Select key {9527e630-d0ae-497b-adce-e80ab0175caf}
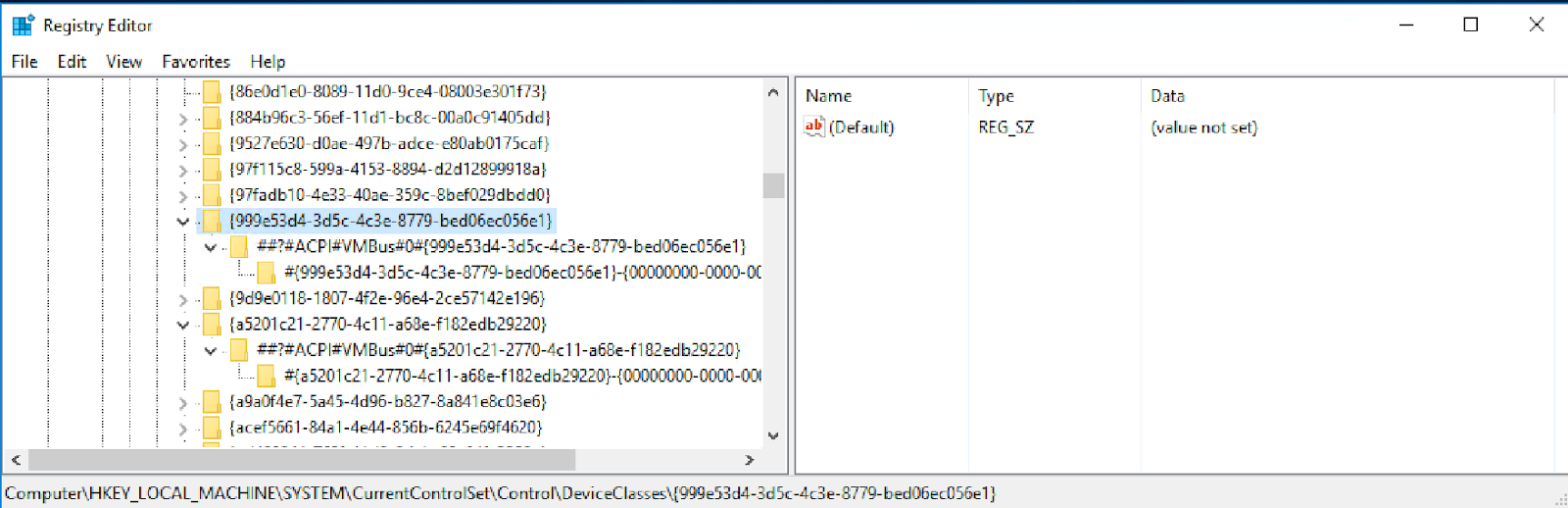Image resolution: width=1568 pixels, height=508 pixels. [x=389, y=143]
